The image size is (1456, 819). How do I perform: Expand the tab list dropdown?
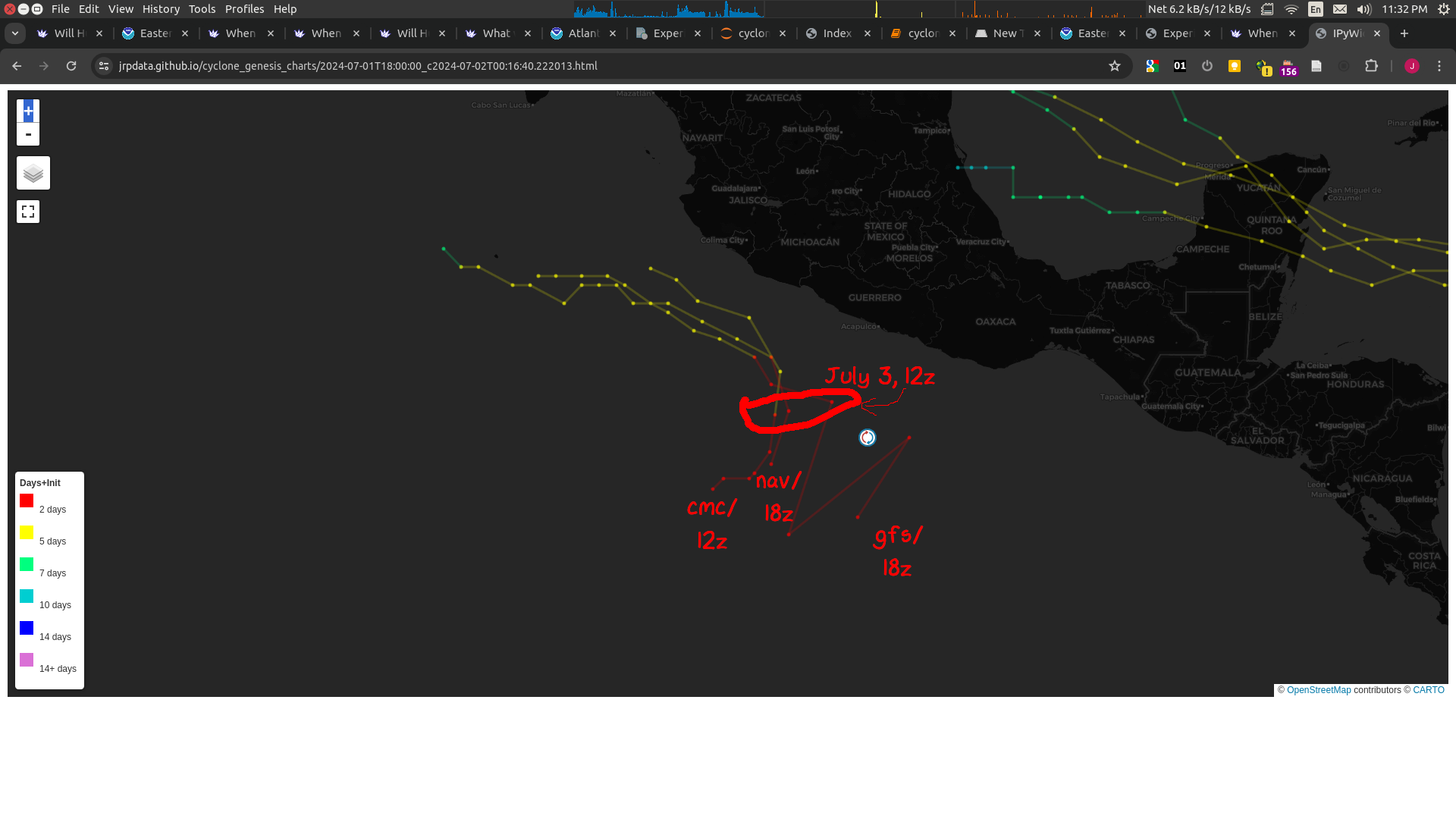coord(15,33)
